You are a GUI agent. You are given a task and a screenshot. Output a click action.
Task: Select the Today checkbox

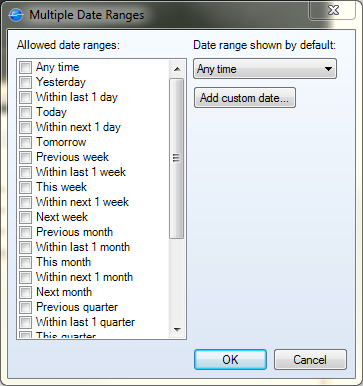coord(25,112)
